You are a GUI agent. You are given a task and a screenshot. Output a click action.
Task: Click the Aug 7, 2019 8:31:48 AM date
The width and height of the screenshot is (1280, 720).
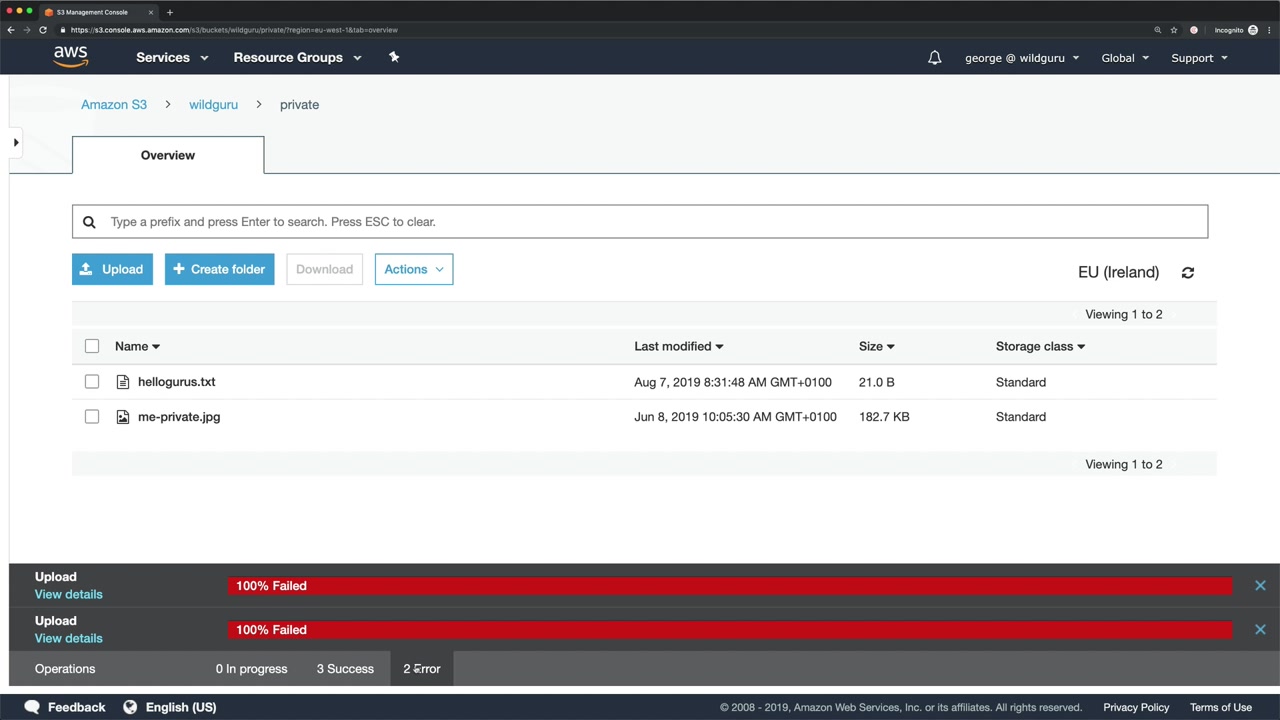[733, 382]
